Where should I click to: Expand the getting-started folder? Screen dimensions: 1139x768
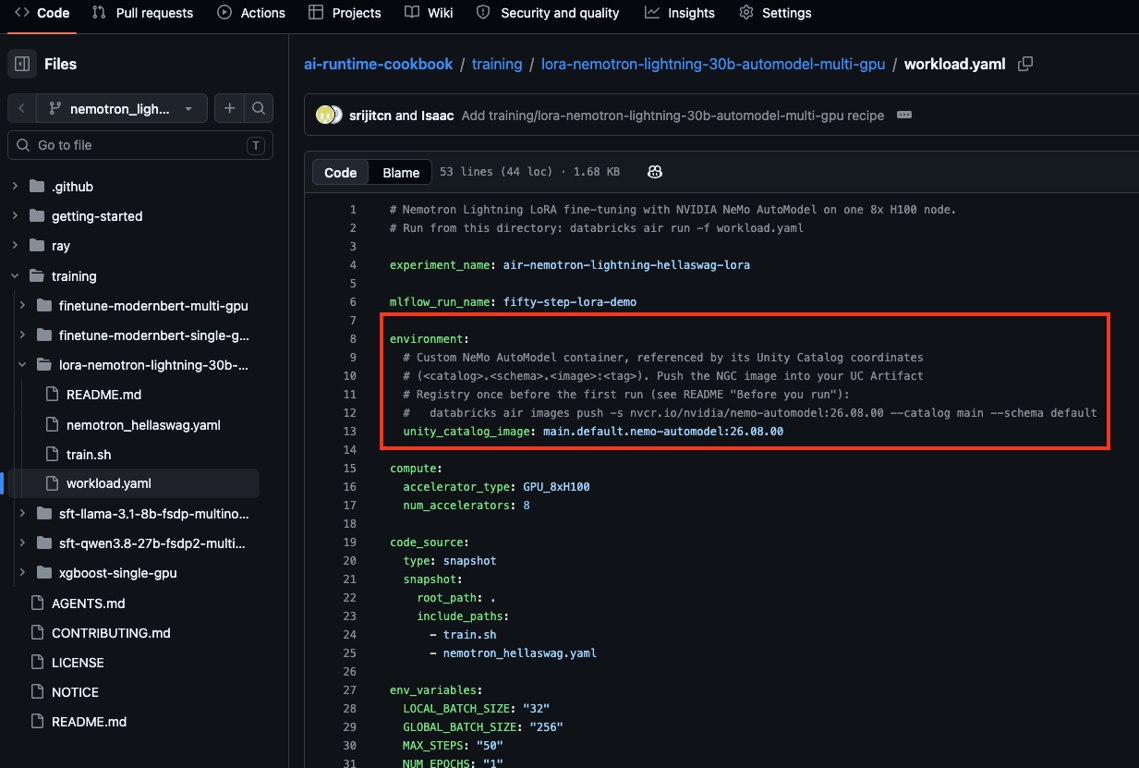[x=15, y=216]
